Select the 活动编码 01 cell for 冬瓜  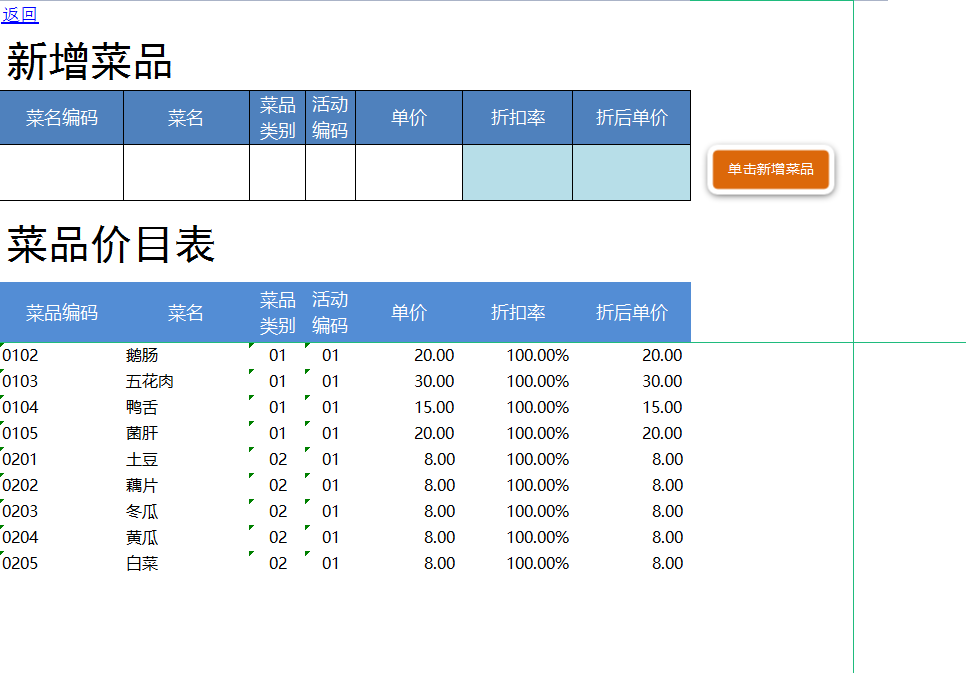tap(330, 511)
